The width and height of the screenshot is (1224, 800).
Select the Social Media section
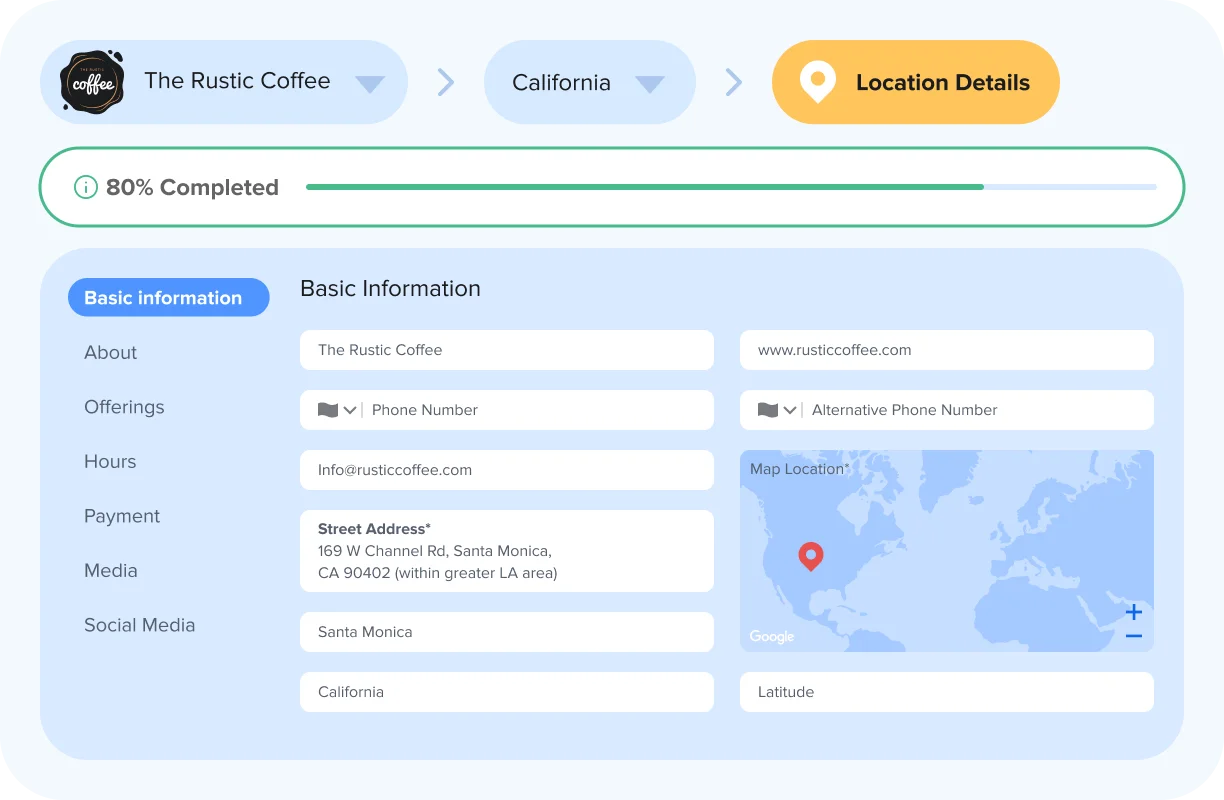tap(139, 625)
